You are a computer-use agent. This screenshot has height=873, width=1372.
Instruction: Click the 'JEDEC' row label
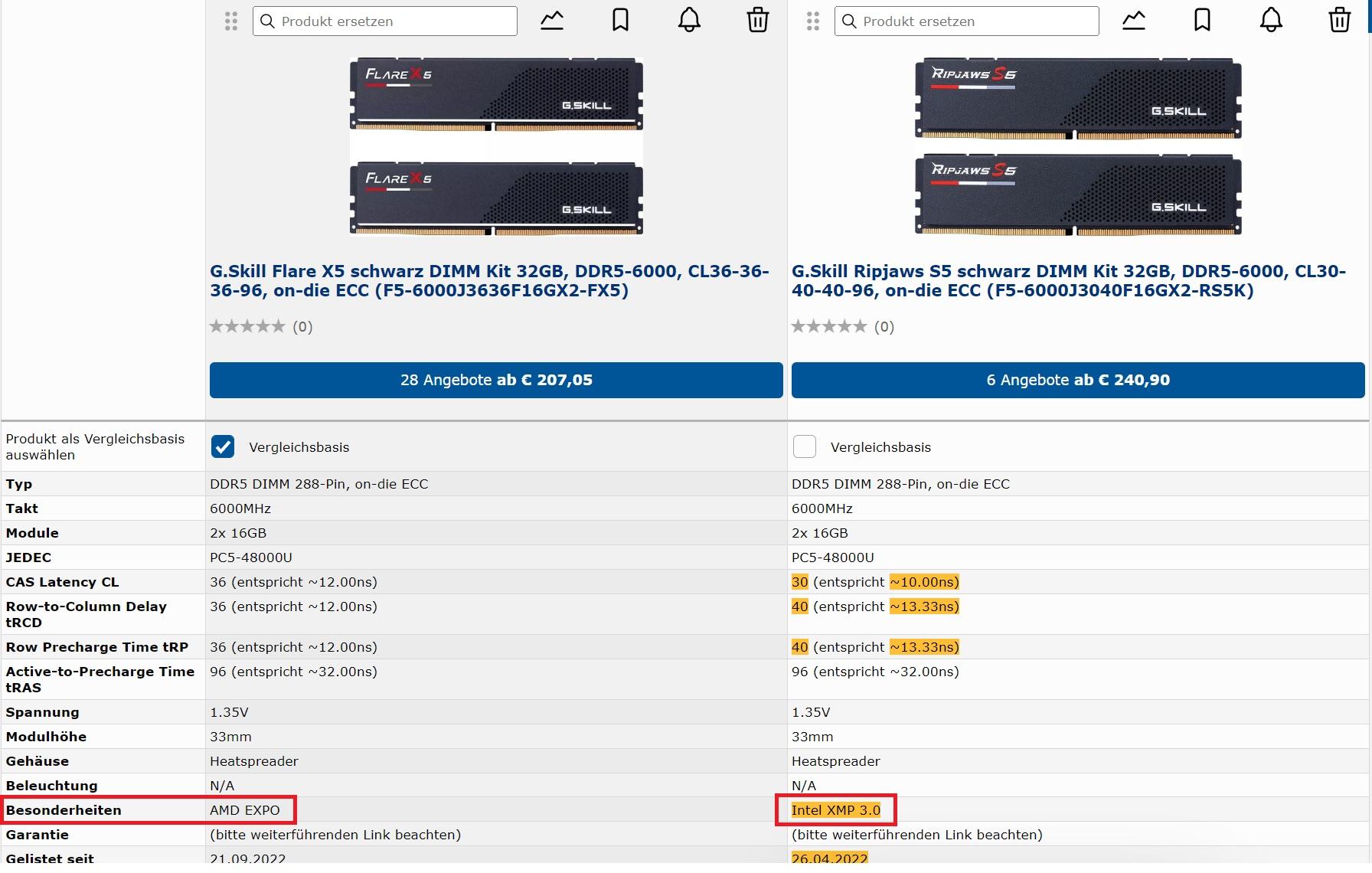(x=29, y=557)
